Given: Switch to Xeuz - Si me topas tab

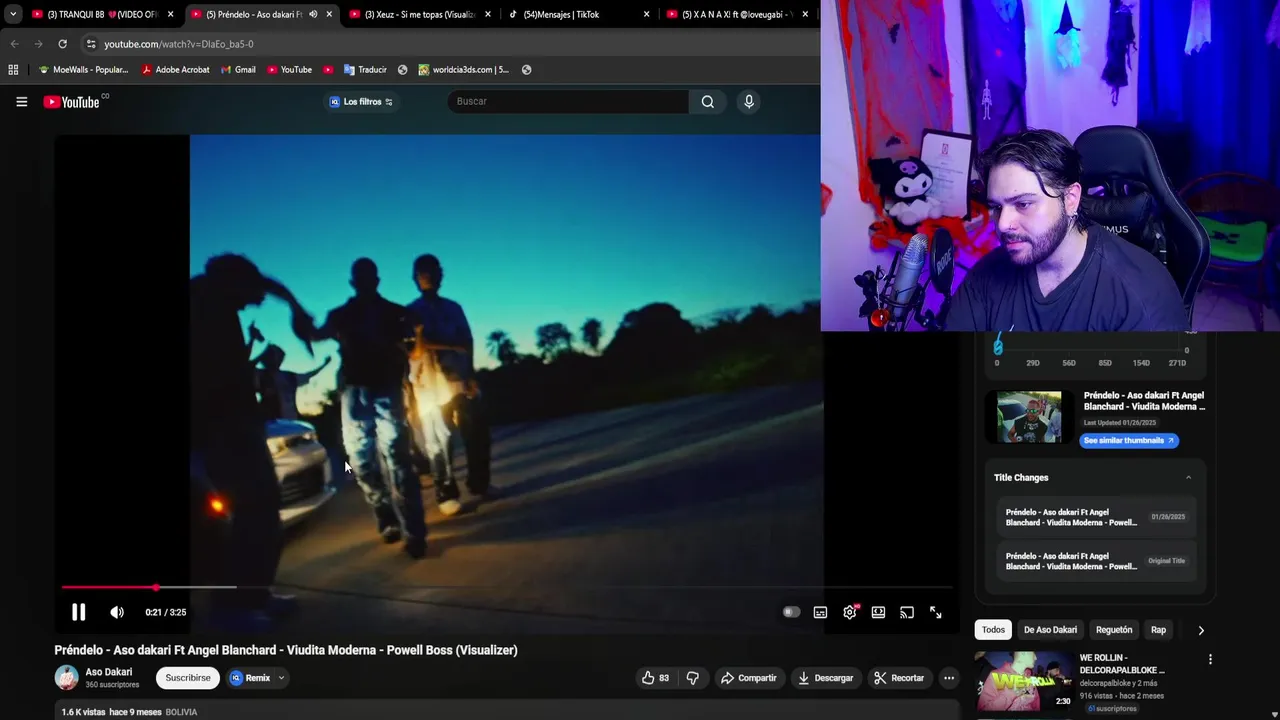Looking at the screenshot, I should (418, 14).
